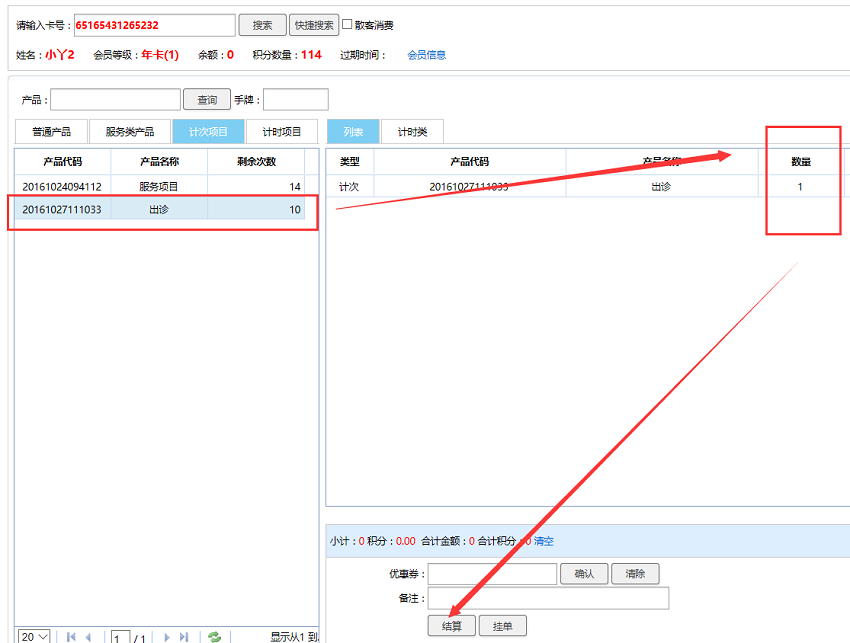Click the 清空 link in totals bar

coord(543,541)
